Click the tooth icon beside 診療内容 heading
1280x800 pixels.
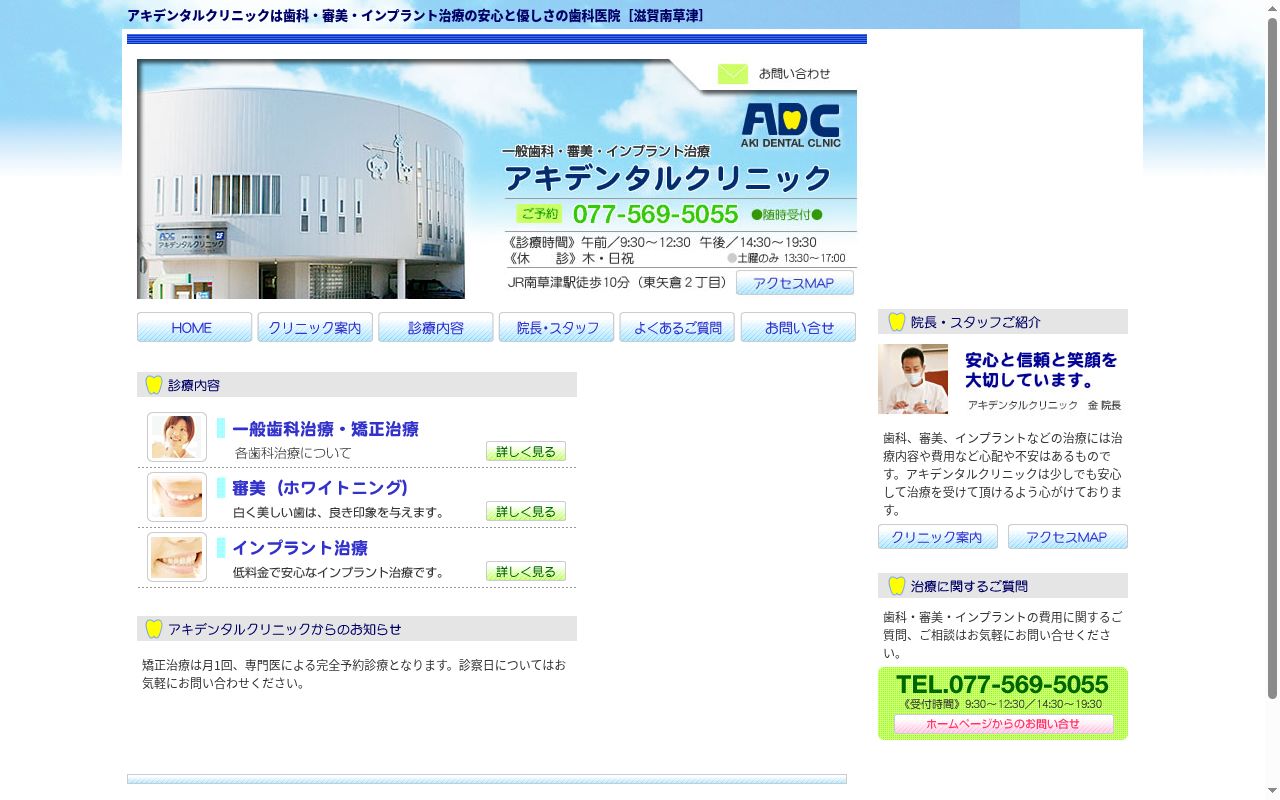click(x=154, y=385)
